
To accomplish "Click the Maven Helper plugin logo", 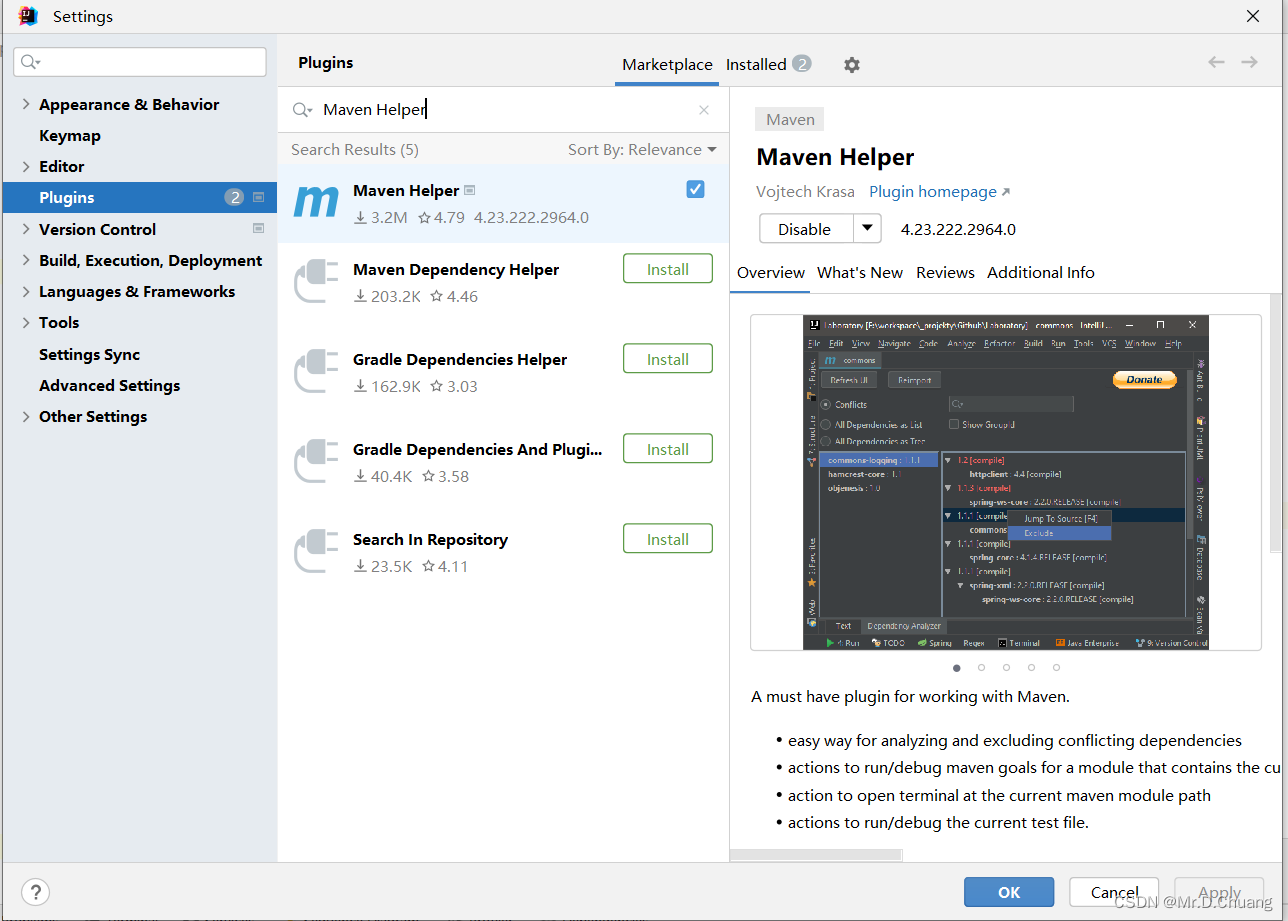I will tap(316, 203).
